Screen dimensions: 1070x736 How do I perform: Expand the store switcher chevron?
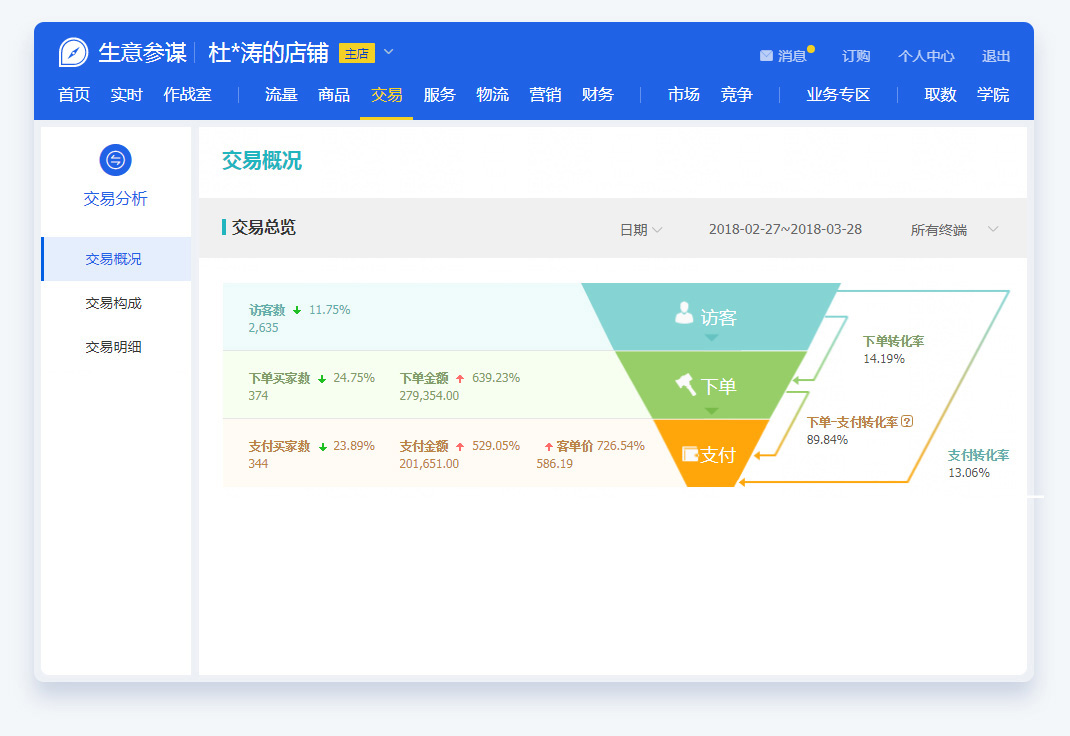(389, 52)
